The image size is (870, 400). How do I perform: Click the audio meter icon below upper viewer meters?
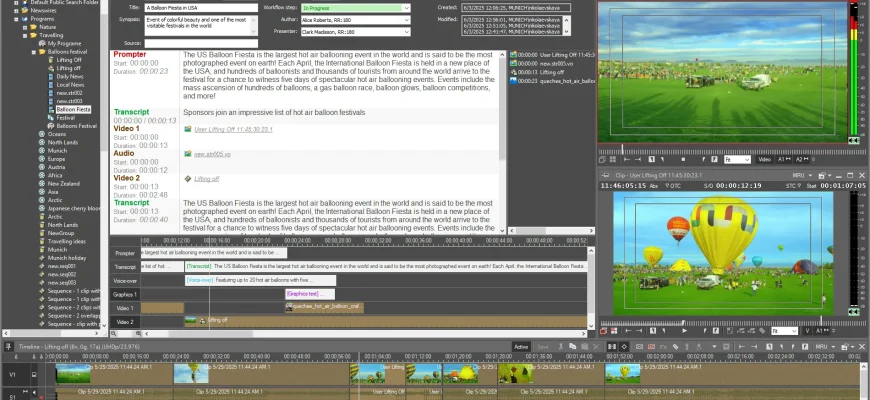coord(854,140)
